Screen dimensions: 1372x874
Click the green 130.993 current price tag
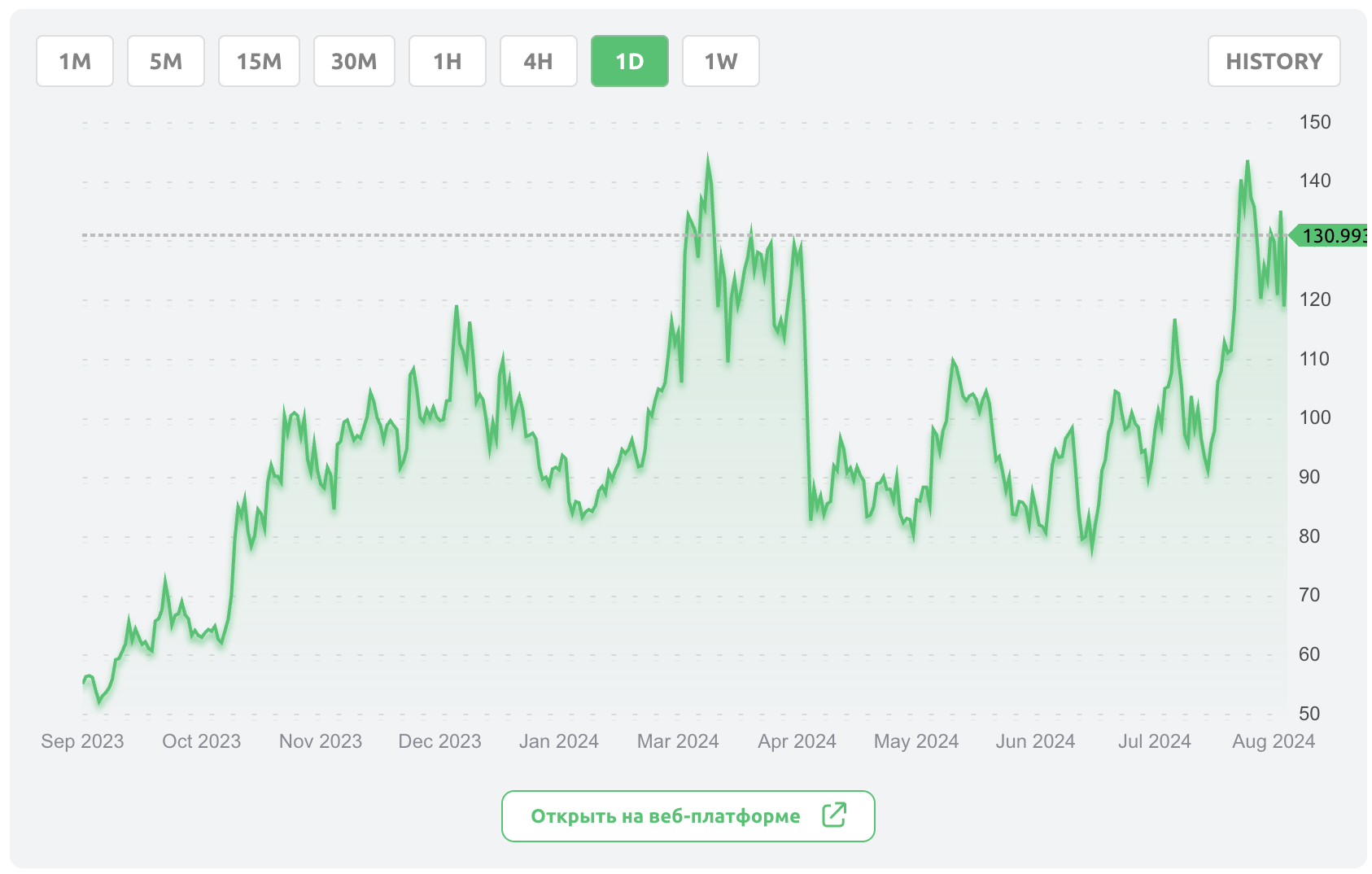(1331, 236)
